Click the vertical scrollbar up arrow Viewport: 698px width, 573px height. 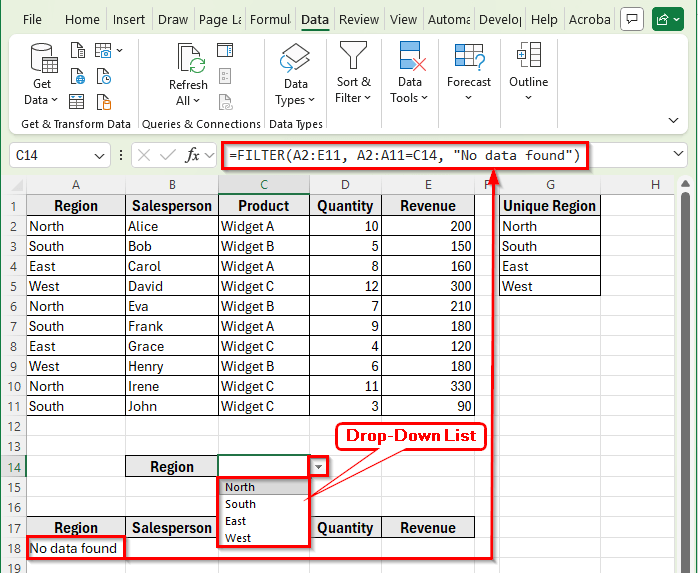686,183
